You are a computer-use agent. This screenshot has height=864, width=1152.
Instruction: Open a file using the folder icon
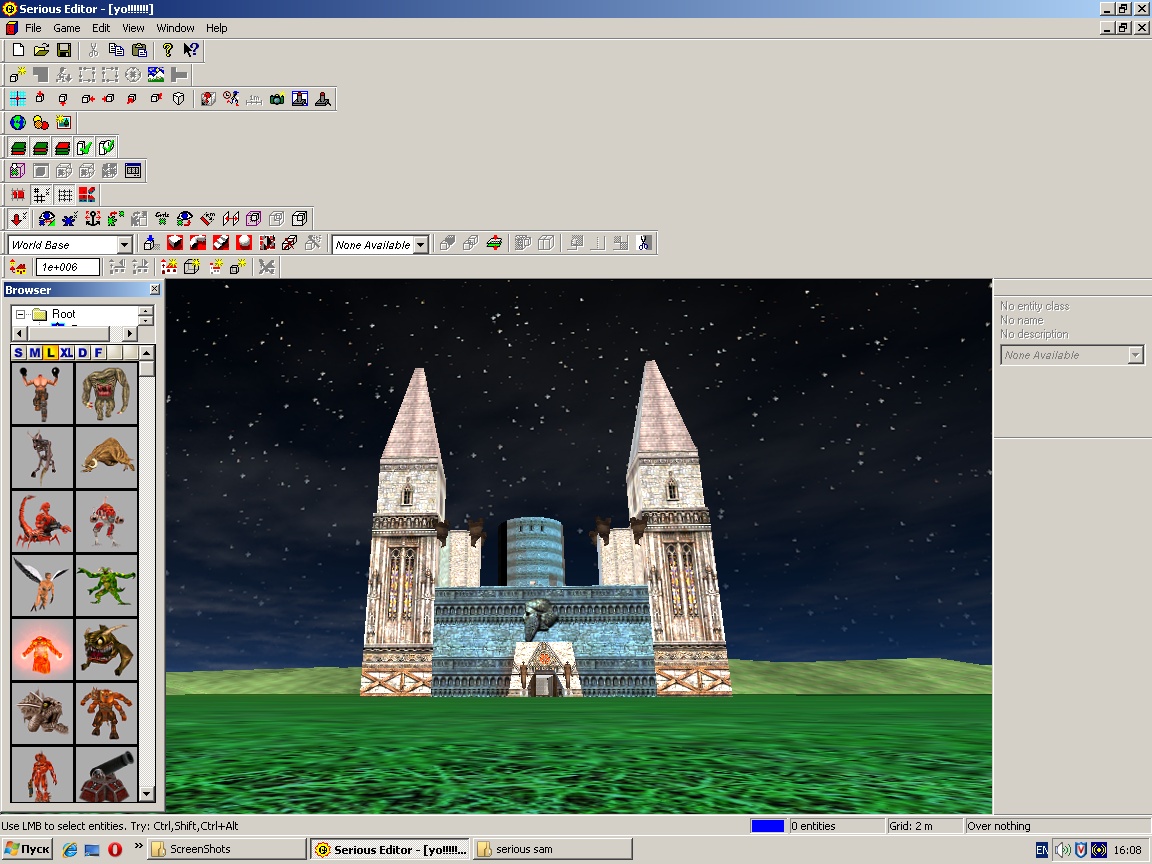pyautogui.click(x=41, y=50)
